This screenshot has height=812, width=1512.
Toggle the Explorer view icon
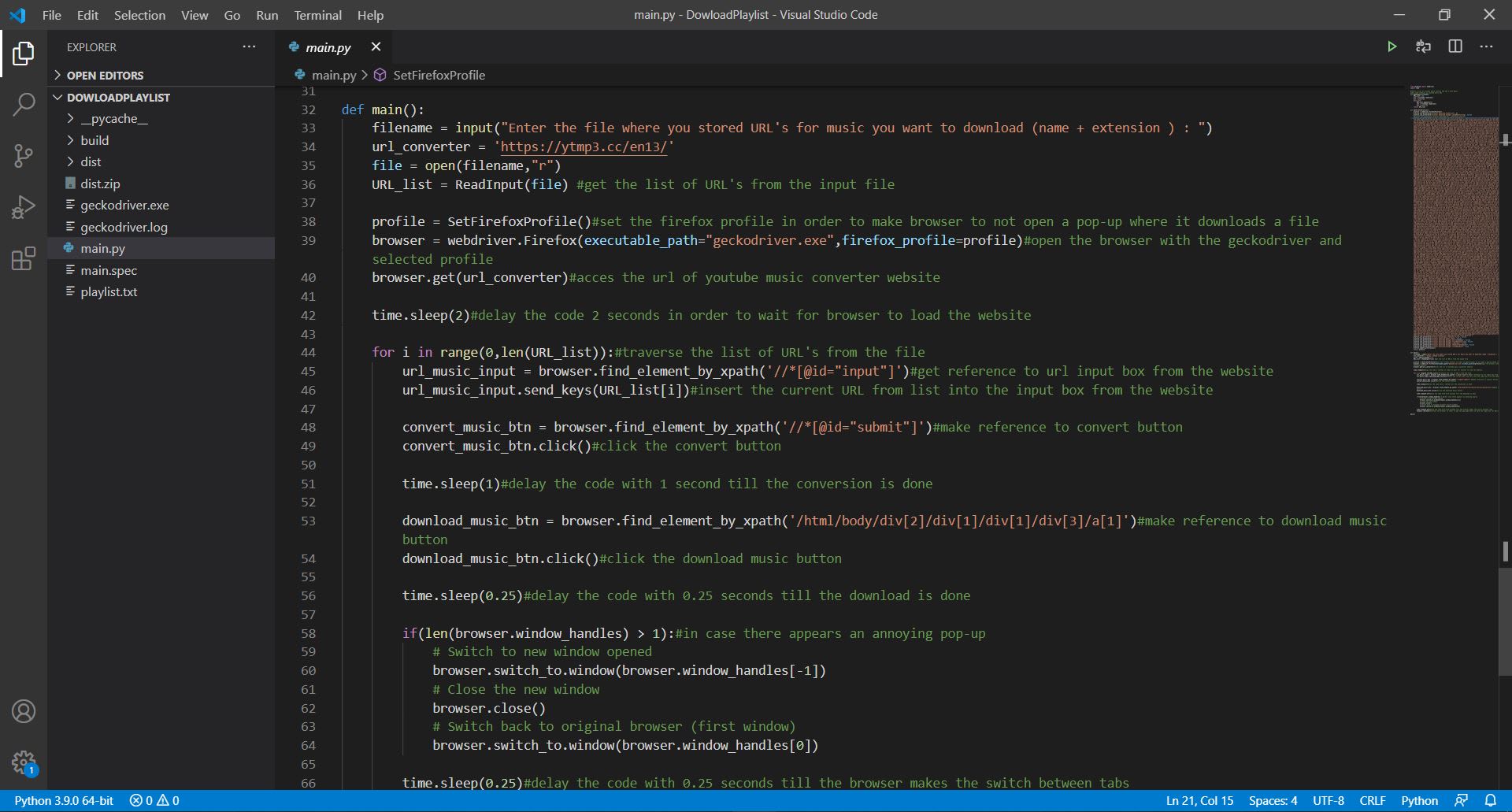pyautogui.click(x=24, y=54)
